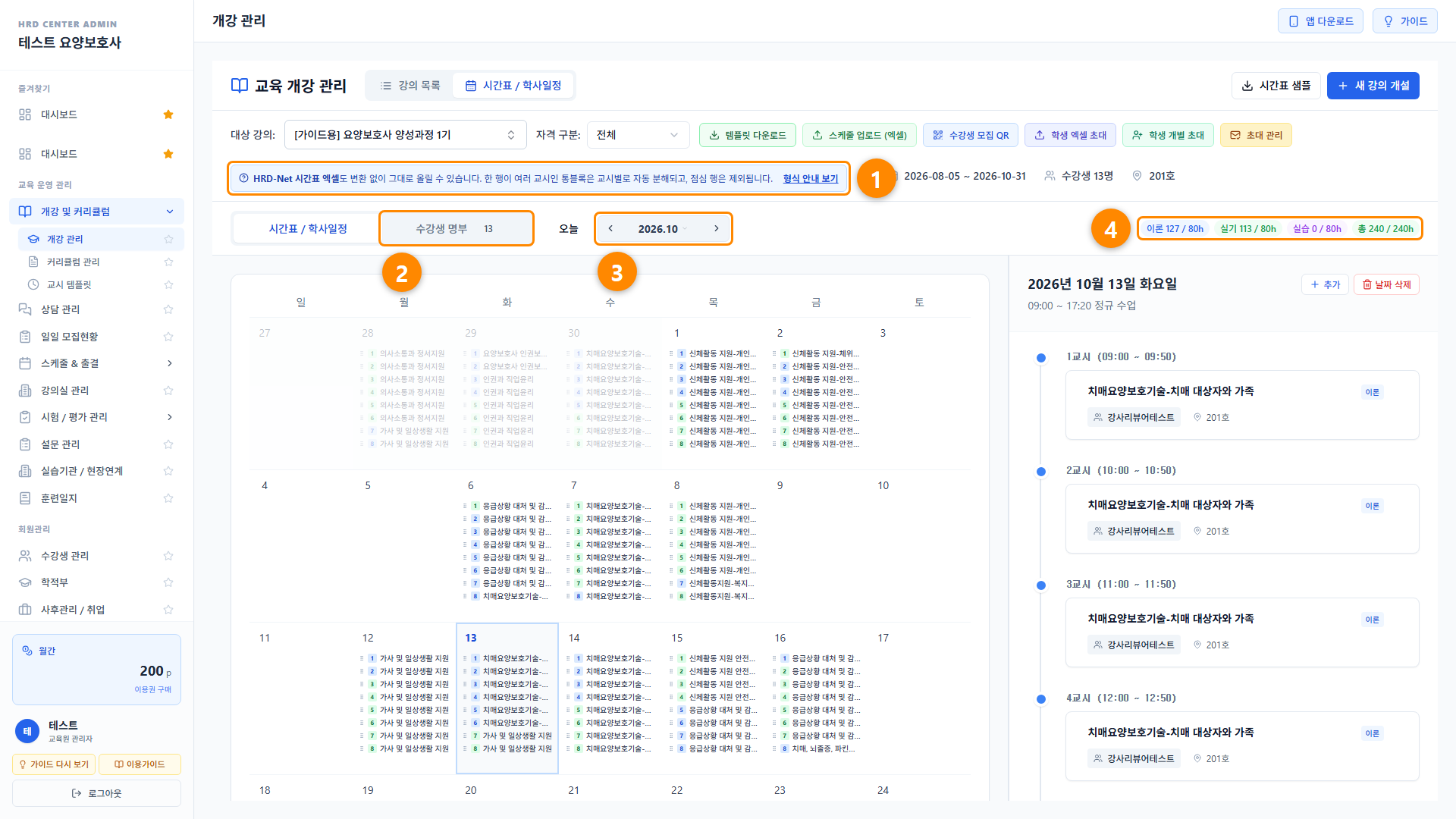Open the 대상 강의 course dropdown

point(405,135)
